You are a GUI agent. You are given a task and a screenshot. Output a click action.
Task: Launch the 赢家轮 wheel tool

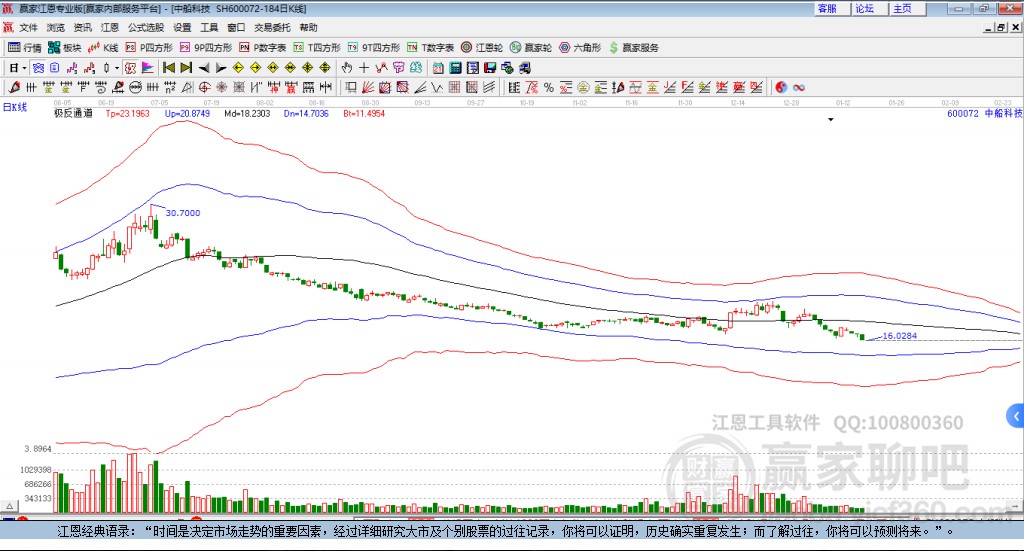pyautogui.click(x=531, y=48)
